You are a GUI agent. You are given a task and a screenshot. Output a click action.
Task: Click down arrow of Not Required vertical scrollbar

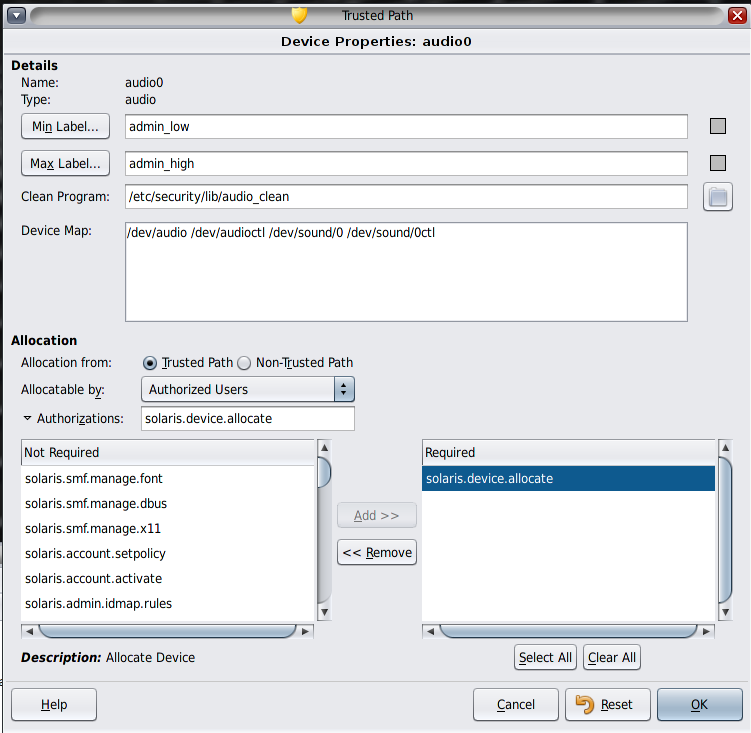[324, 612]
